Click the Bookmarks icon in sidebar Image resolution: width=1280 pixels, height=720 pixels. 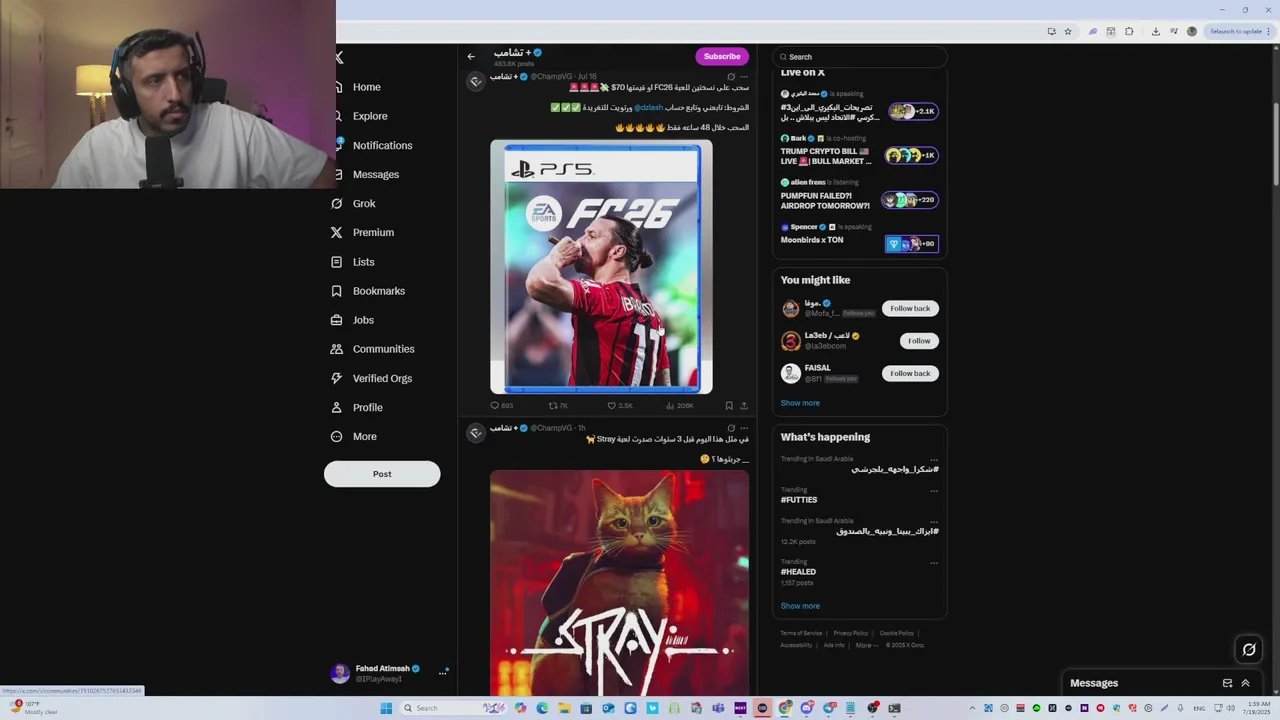point(337,291)
